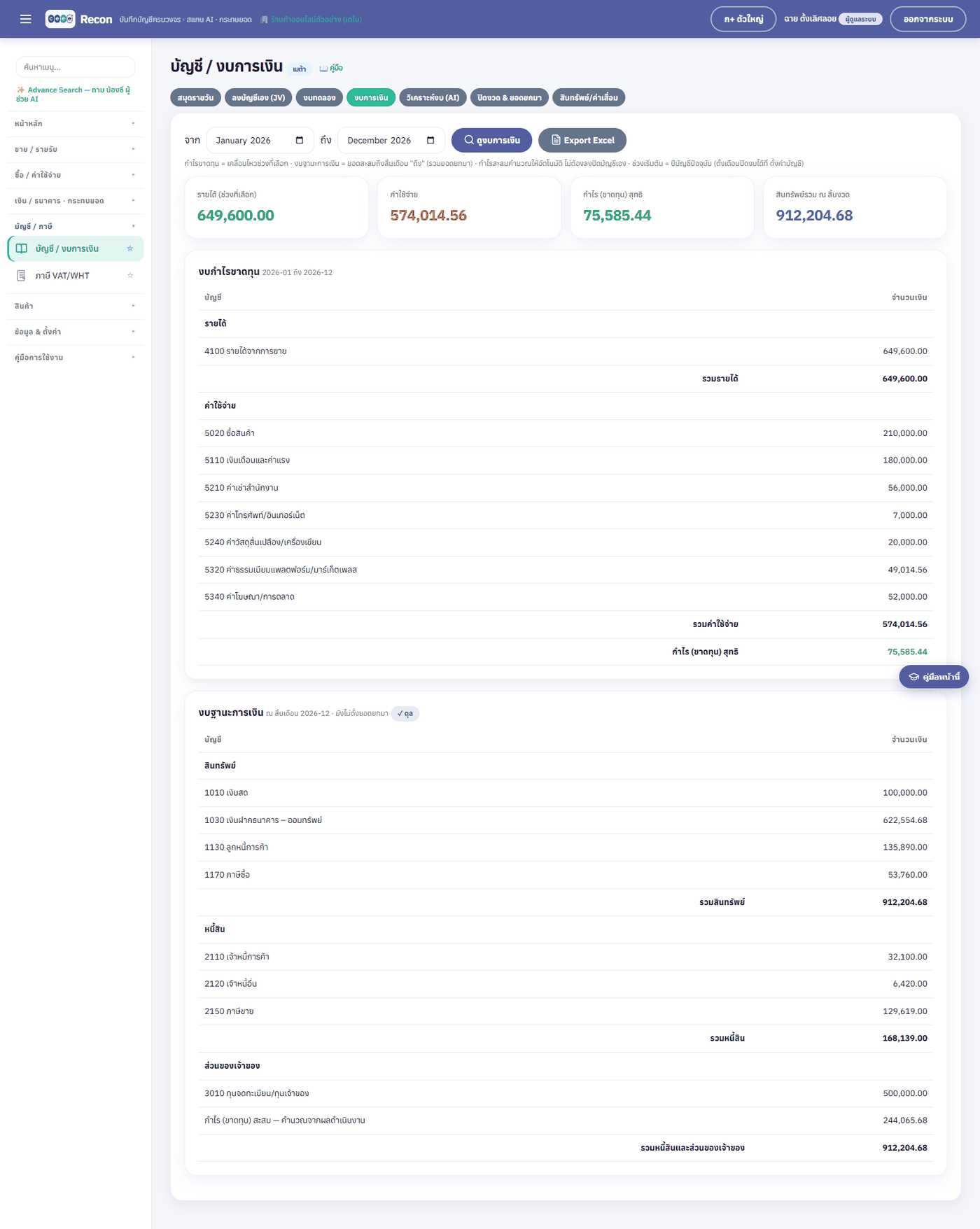
Task: Click the book icon next to คู่มือ
Action: (x=323, y=69)
